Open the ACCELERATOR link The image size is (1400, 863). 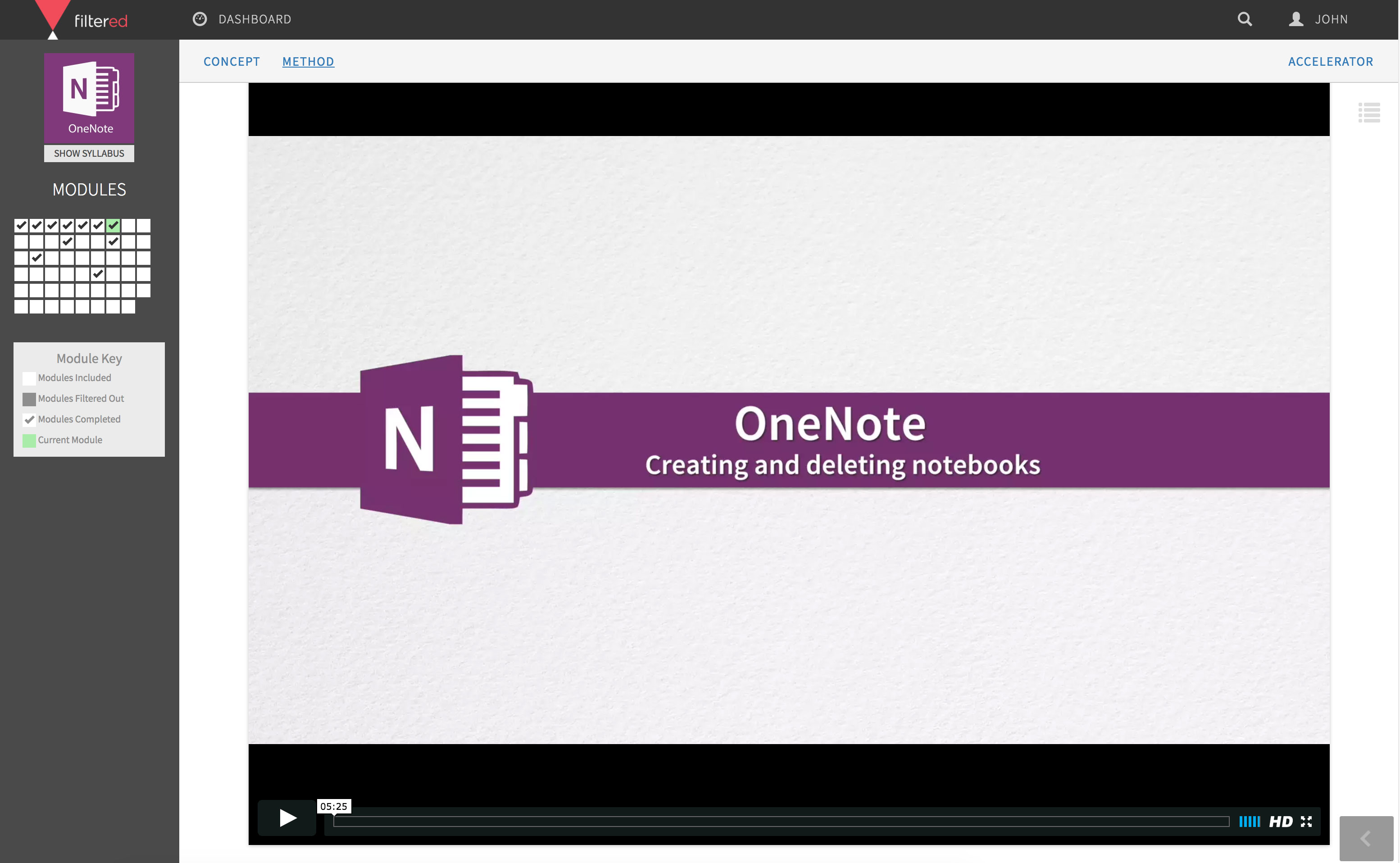click(1330, 61)
